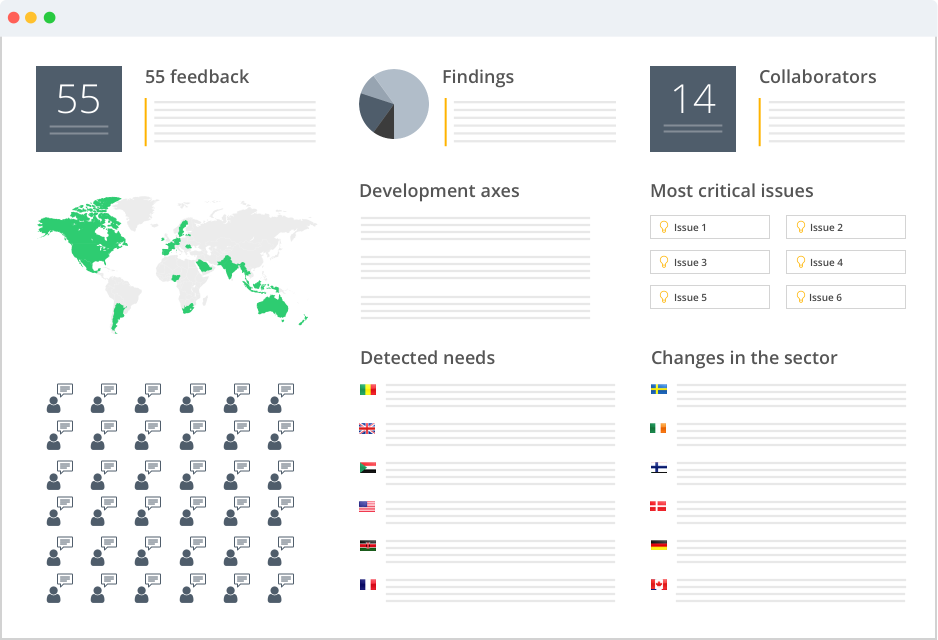938x640 pixels.
Task: Open the Issue 4 entry
Action: coord(845,262)
